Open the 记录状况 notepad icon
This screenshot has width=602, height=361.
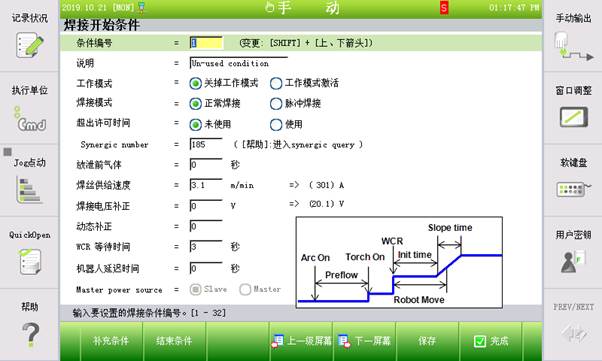coord(30,45)
